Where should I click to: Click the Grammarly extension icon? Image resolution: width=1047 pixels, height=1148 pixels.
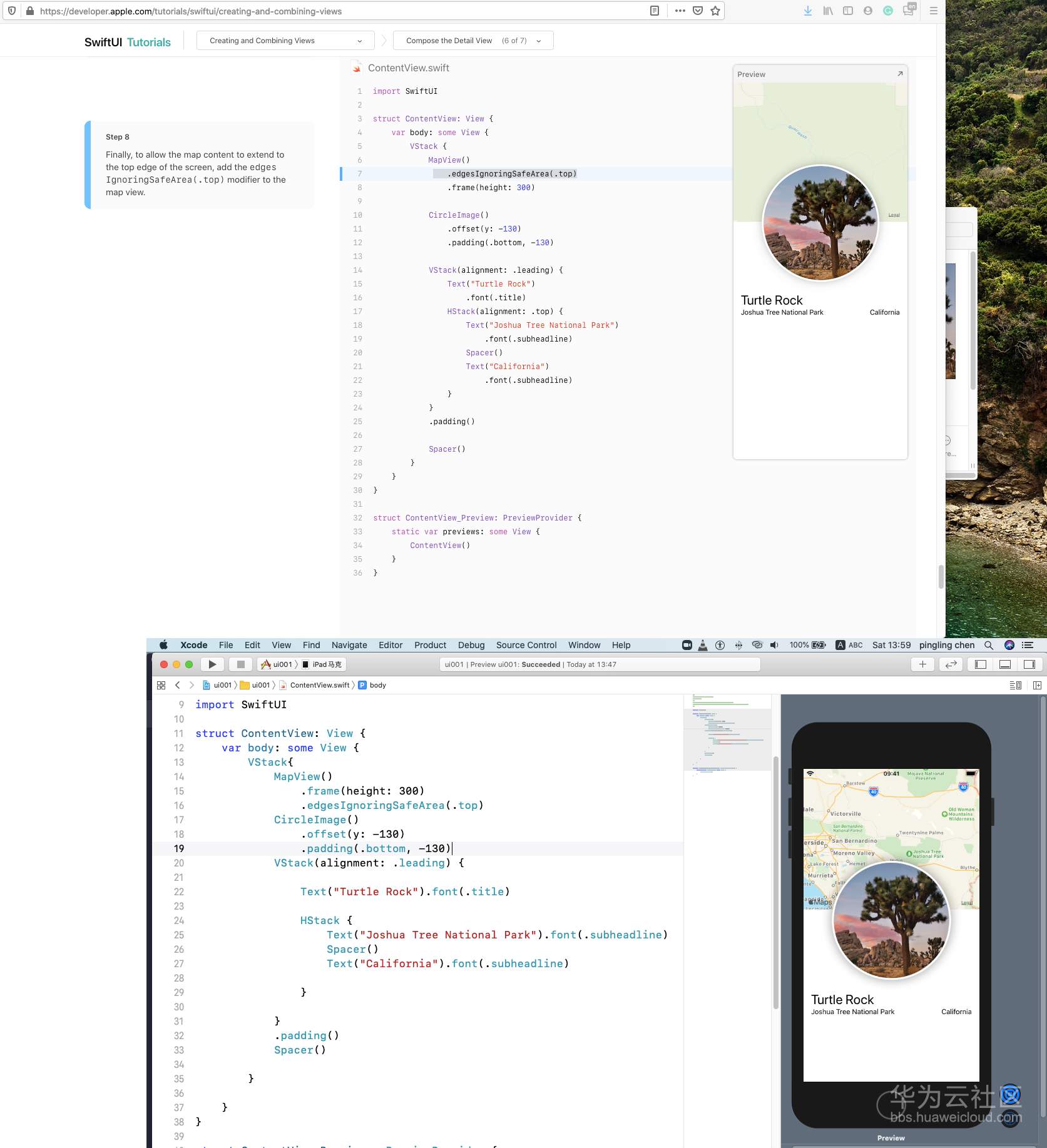click(x=888, y=11)
